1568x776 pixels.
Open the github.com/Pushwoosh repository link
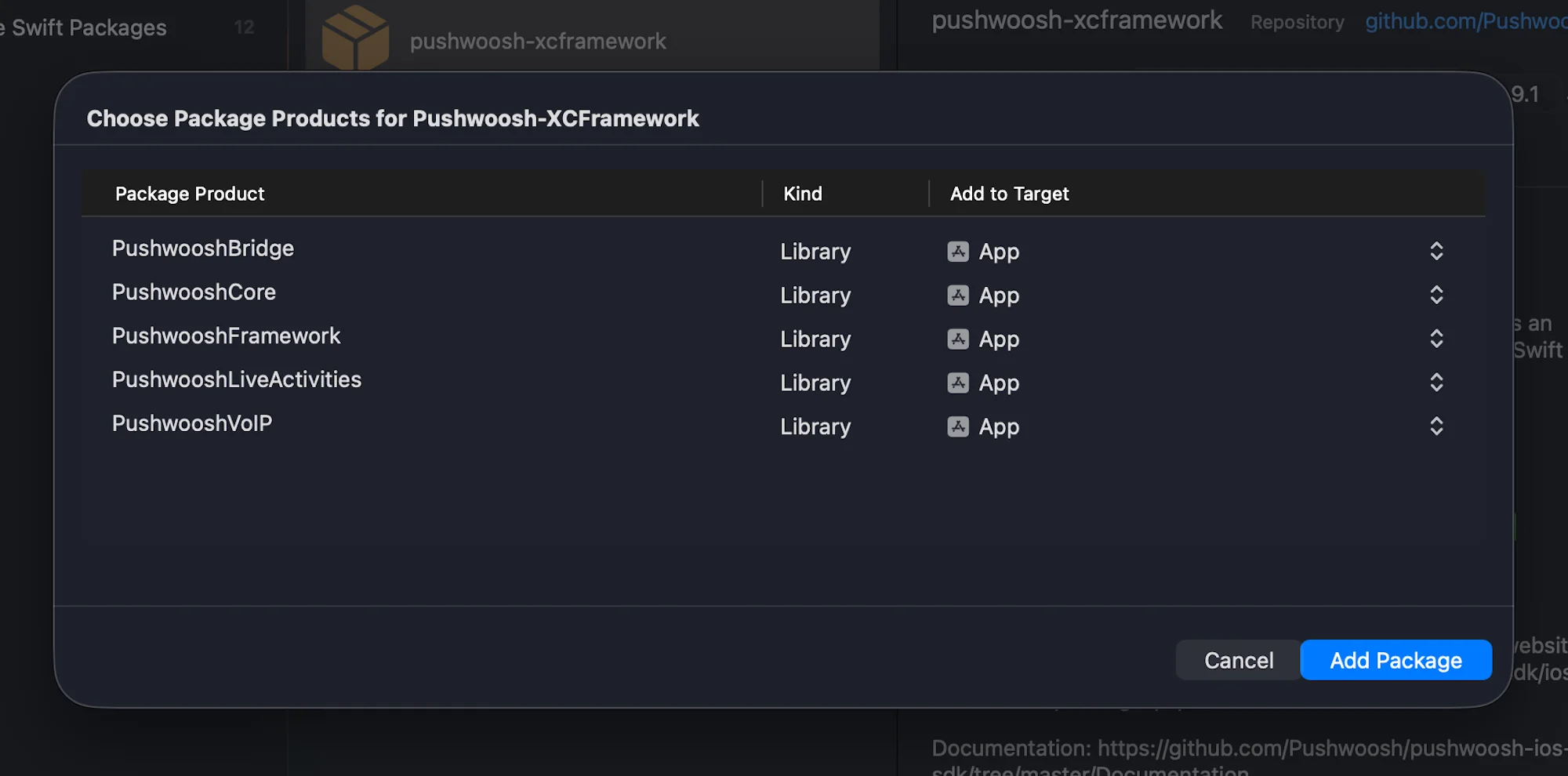coord(1465,21)
